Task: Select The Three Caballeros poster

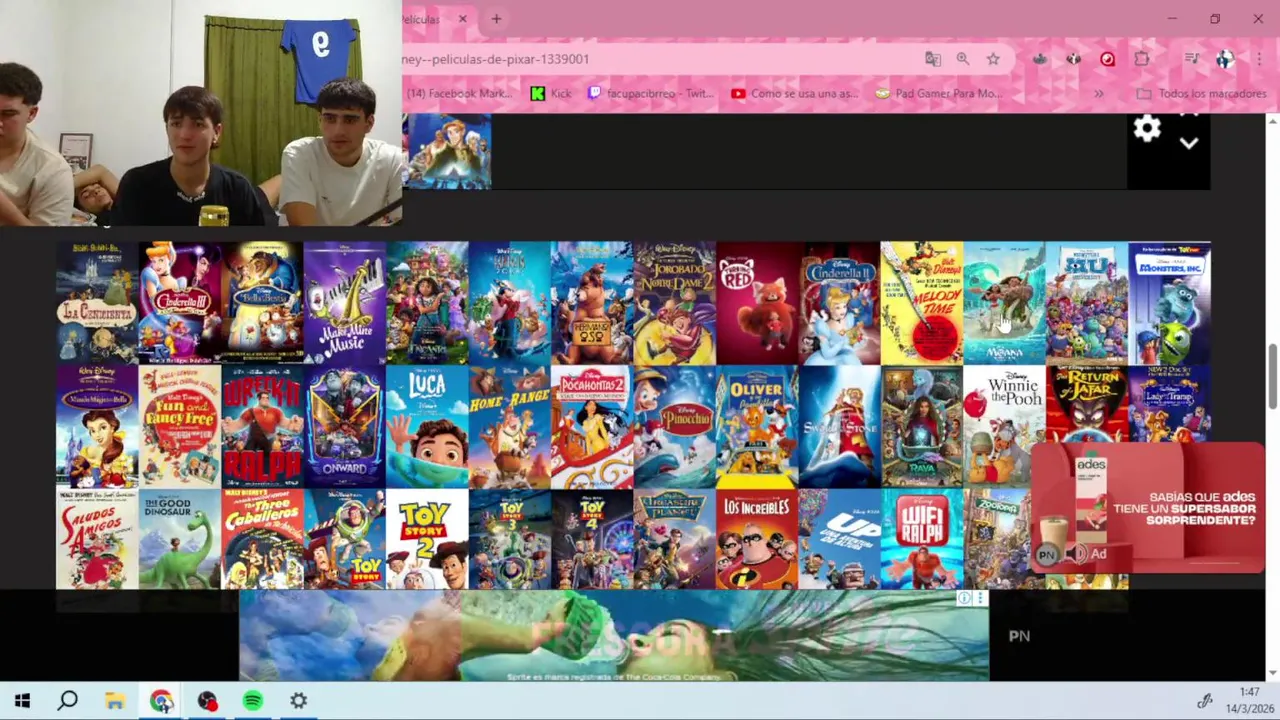Action: [x=262, y=539]
